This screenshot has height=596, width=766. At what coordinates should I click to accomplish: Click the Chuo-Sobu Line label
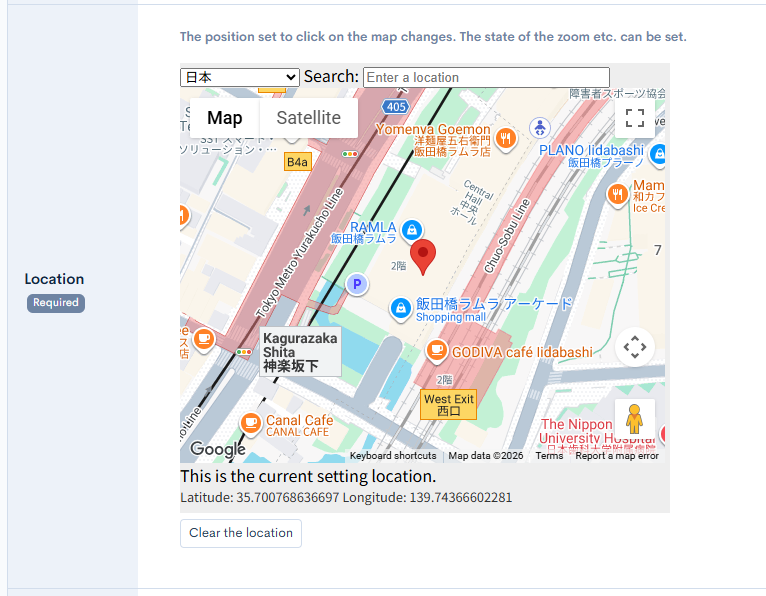pyautogui.click(x=507, y=235)
